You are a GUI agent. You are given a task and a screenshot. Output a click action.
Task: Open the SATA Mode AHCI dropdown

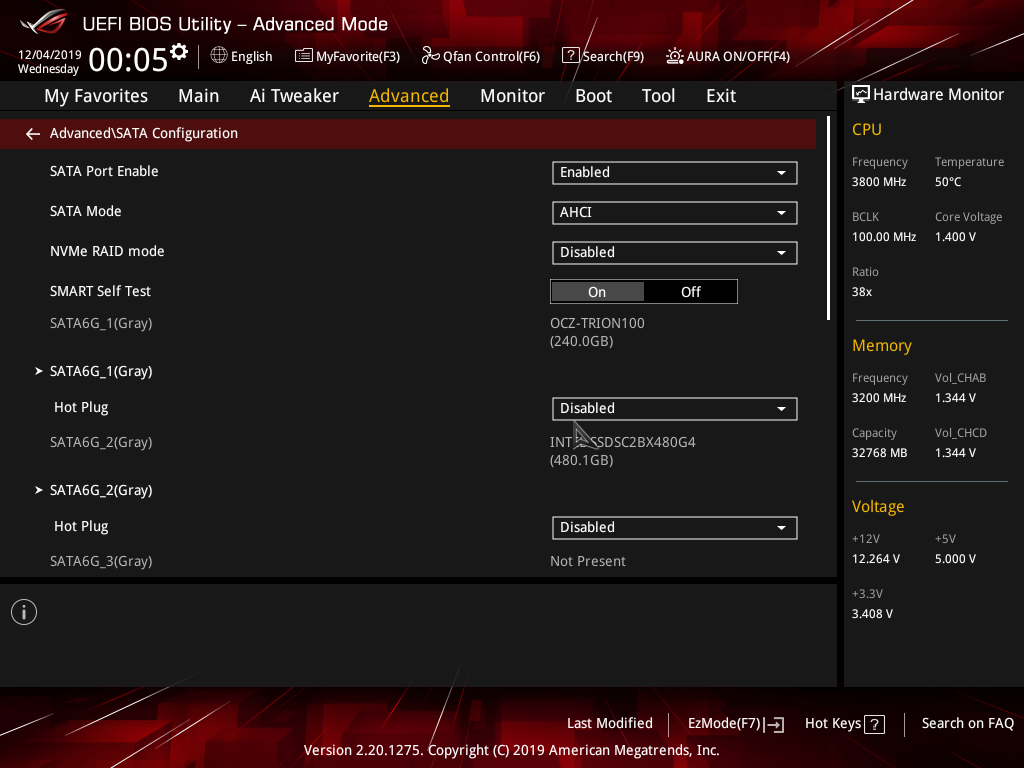(675, 212)
